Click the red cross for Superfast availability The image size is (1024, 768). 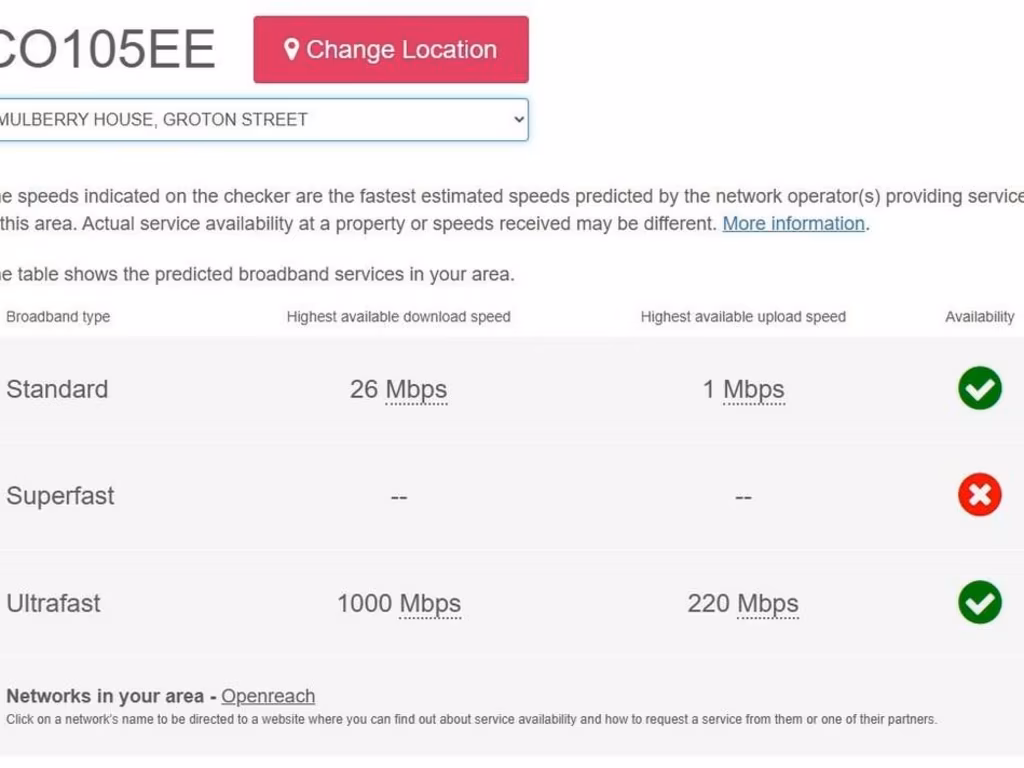click(x=980, y=495)
